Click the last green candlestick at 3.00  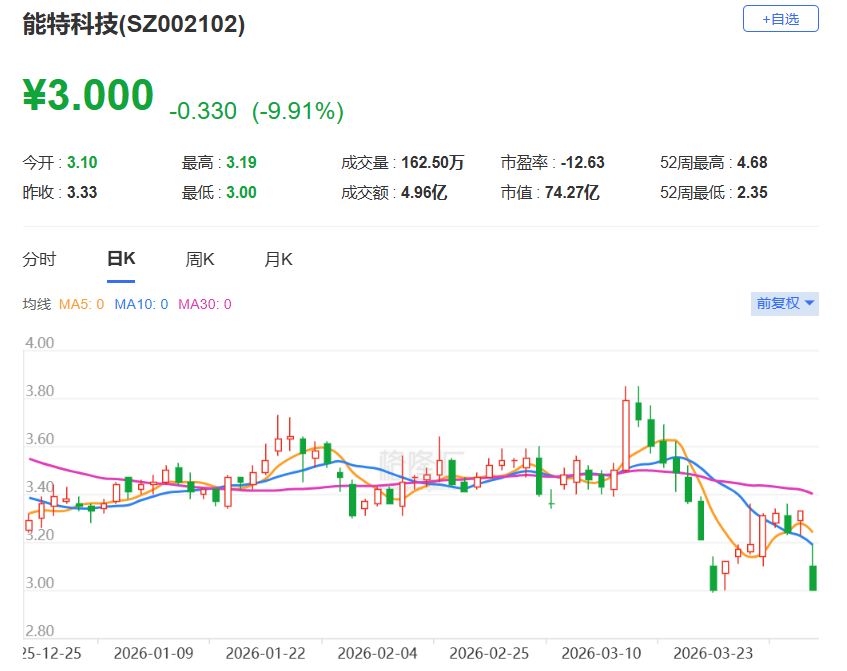812,578
